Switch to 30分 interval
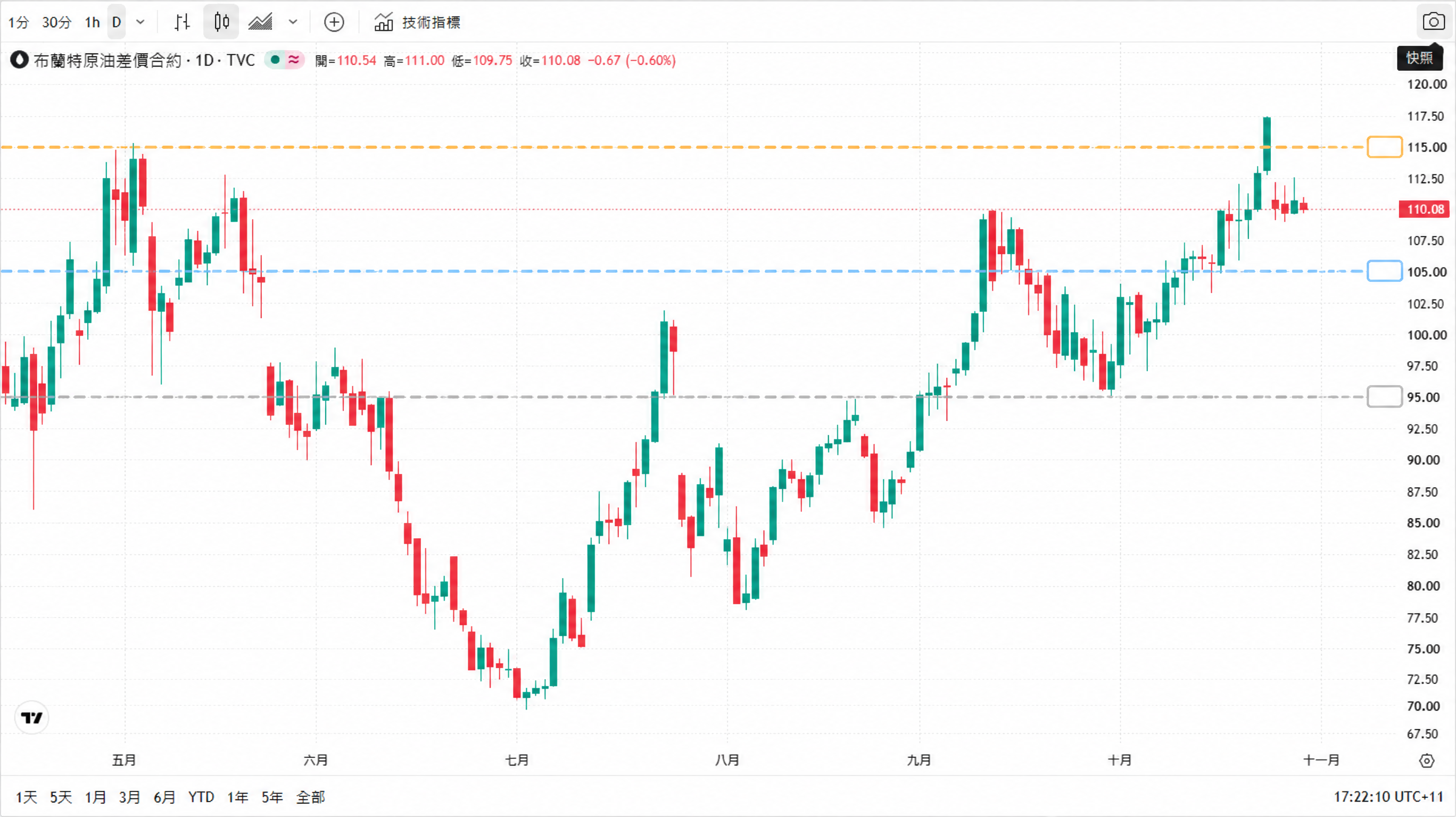1456x817 pixels. point(56,22)
